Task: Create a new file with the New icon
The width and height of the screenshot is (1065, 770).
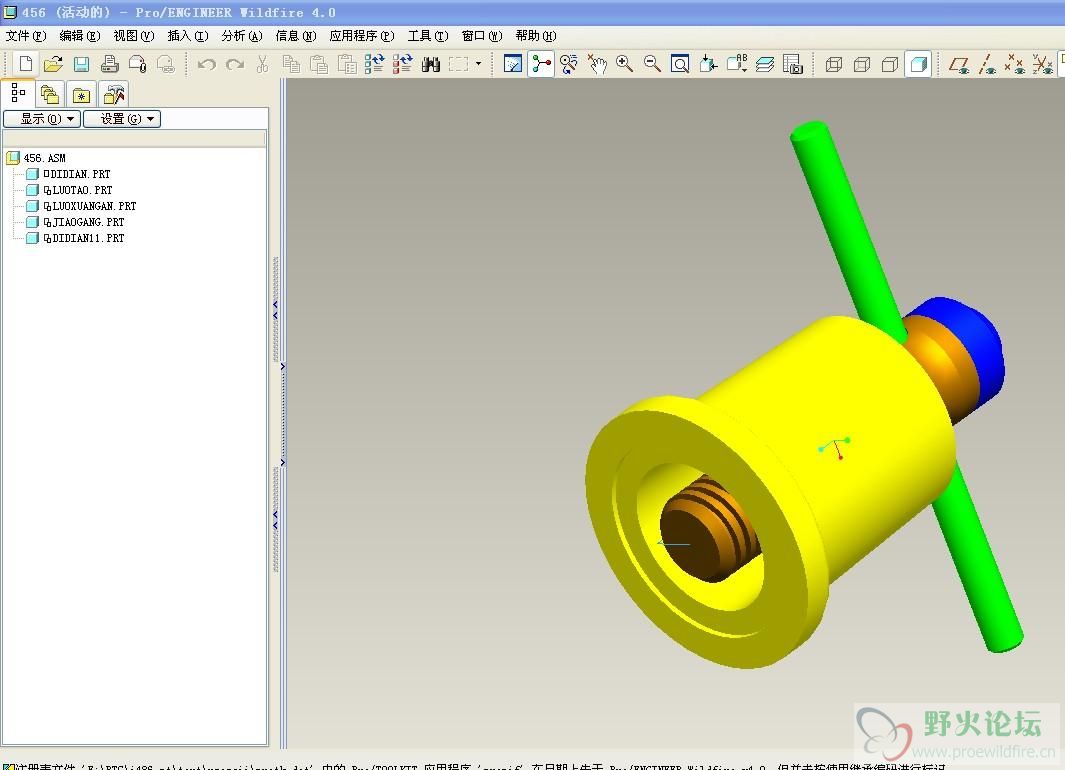Action: (26, 64)
